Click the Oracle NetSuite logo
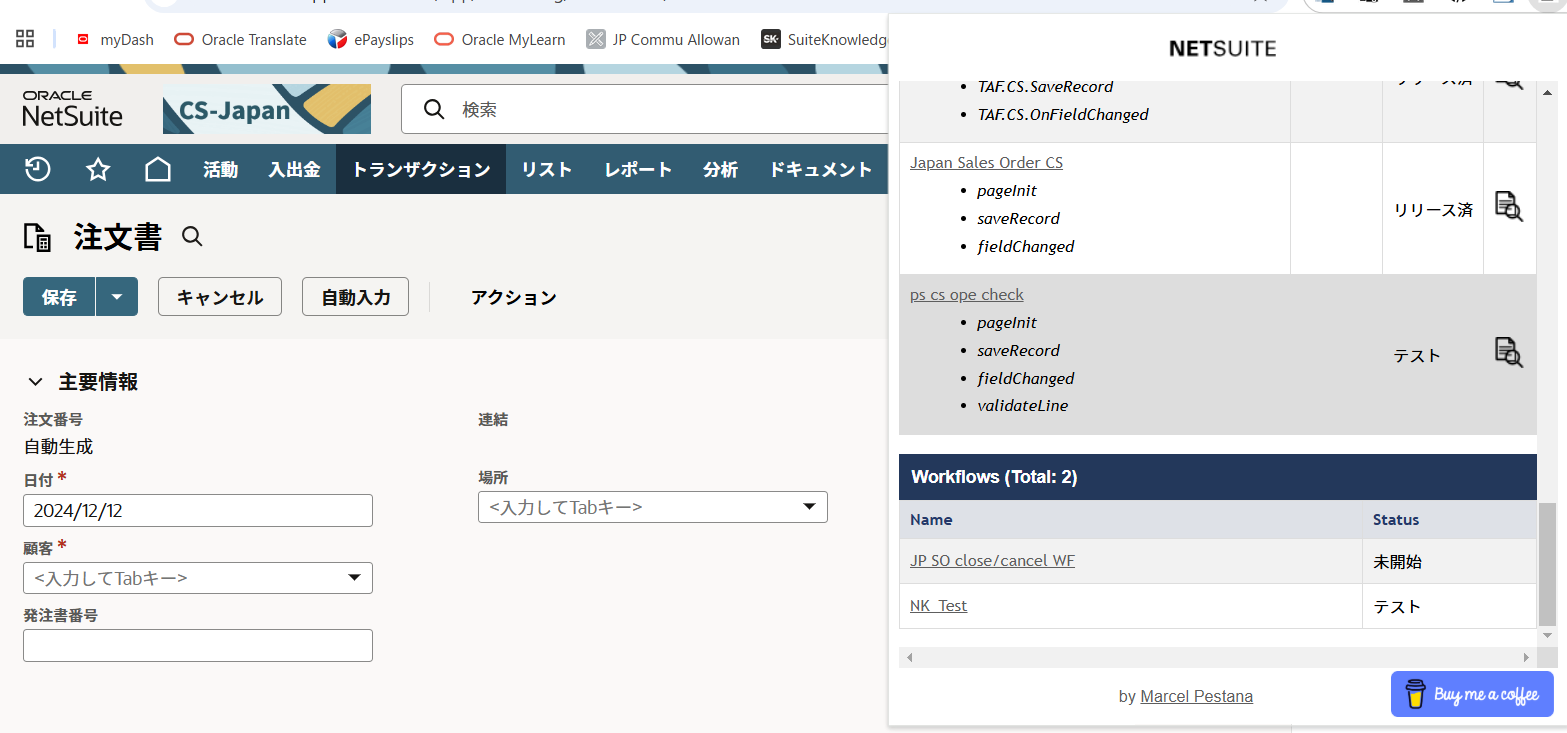 pos(73,108)
